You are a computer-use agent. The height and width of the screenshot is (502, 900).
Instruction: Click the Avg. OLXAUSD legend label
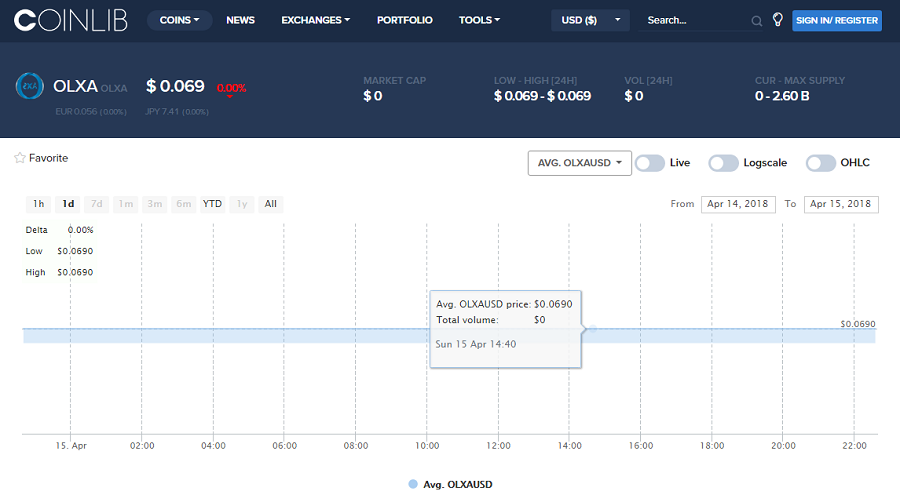(457, 485)
